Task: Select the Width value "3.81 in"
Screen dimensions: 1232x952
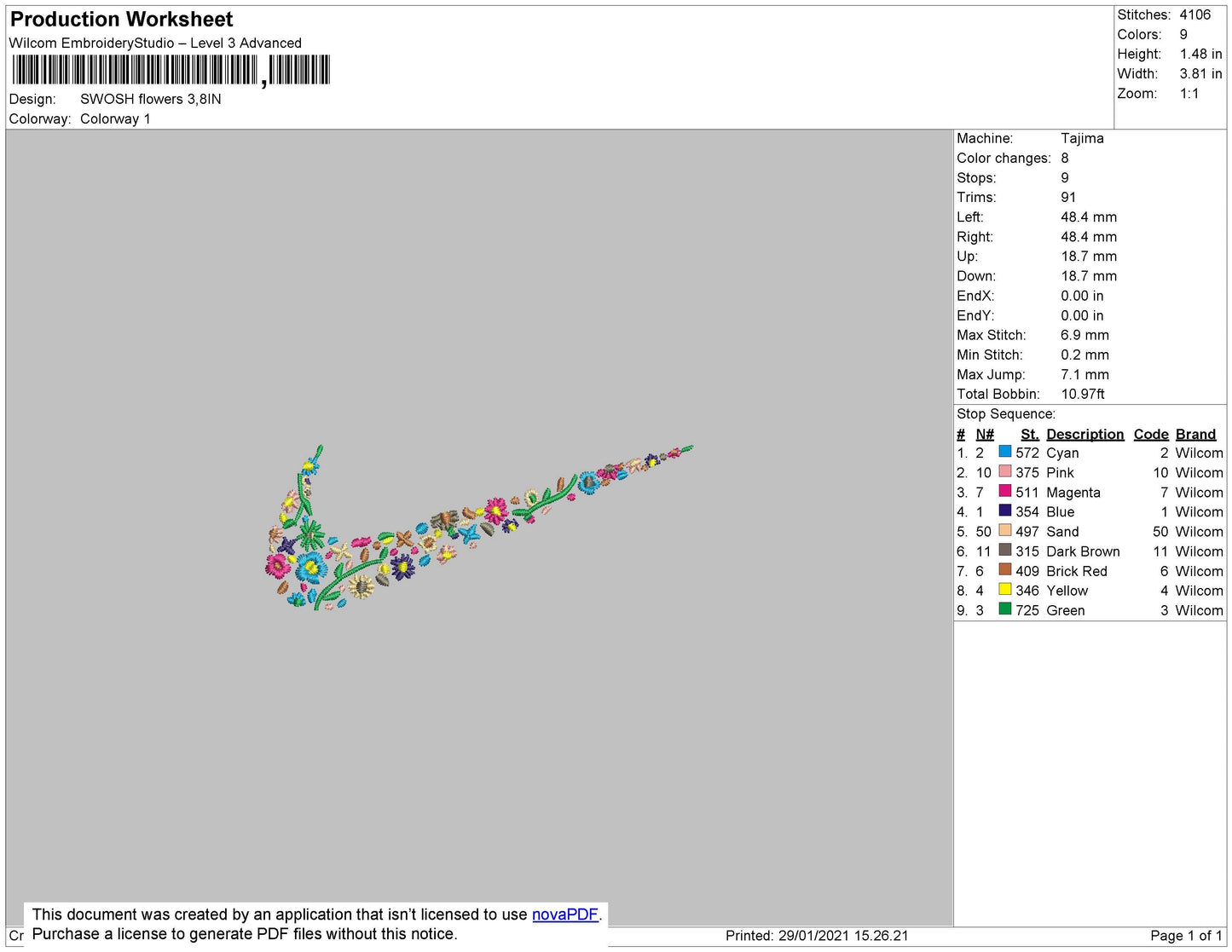Action: (x=1201, y=74)
